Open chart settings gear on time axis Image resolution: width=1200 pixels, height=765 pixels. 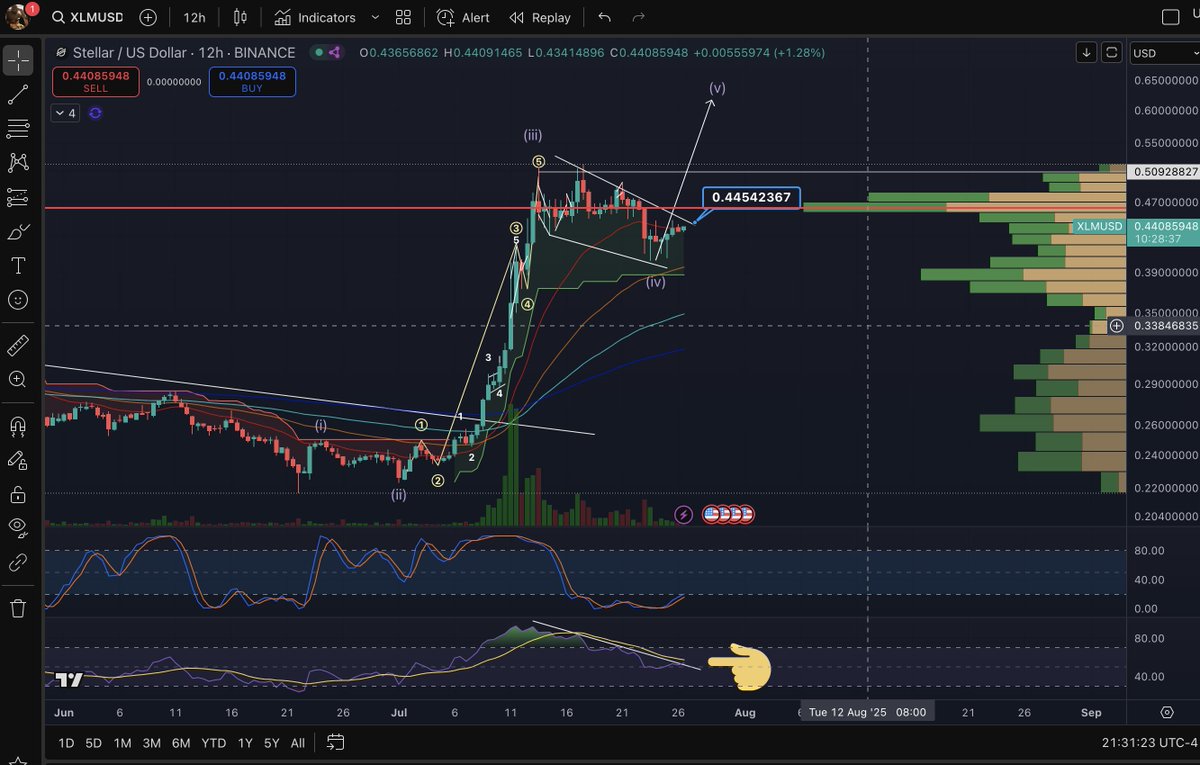(x=1167, y=712)
